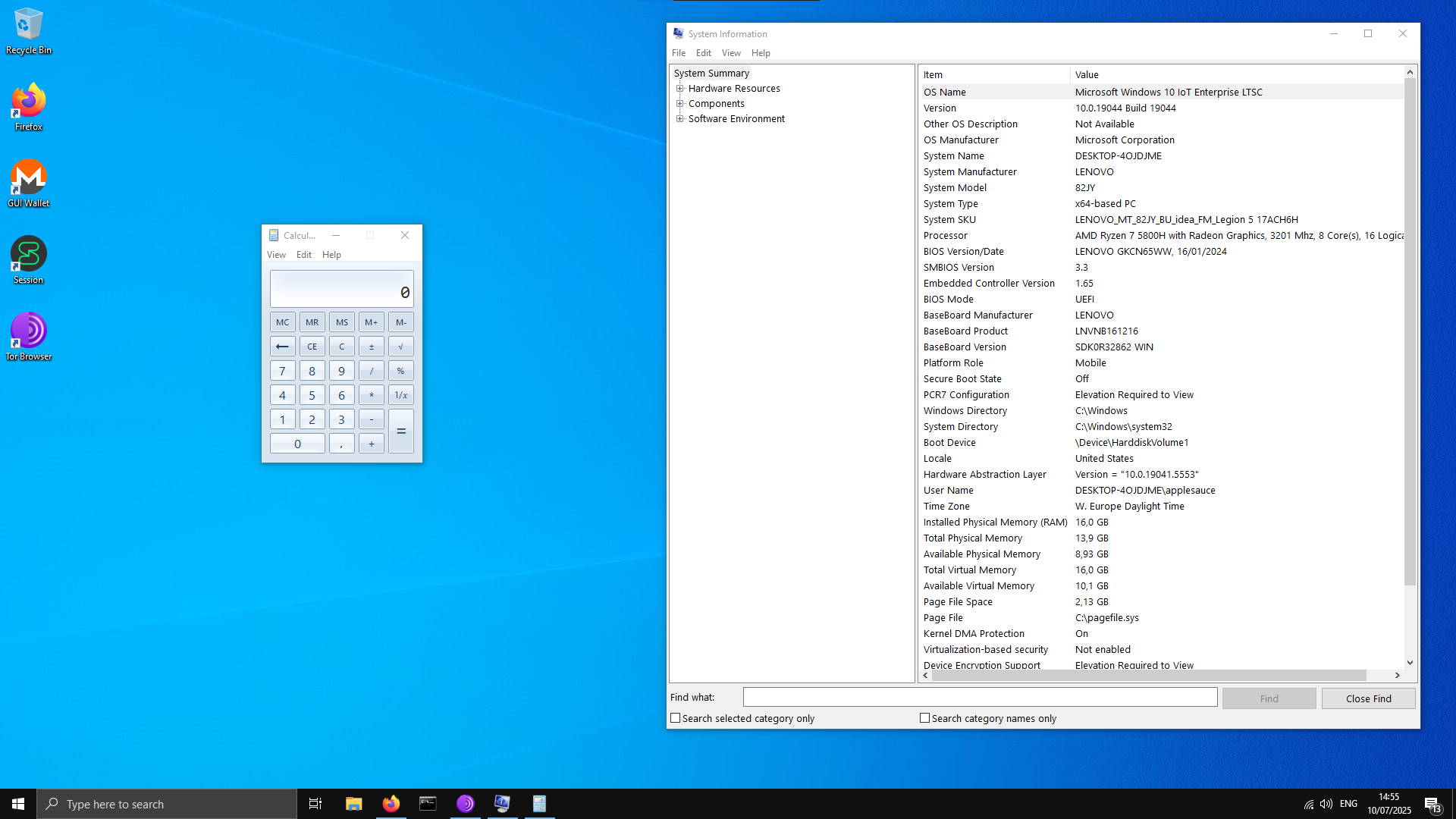Click the taskbar search box
Image resolution: width=1456 pixels, height=819 pixels.
pos(167,804)
